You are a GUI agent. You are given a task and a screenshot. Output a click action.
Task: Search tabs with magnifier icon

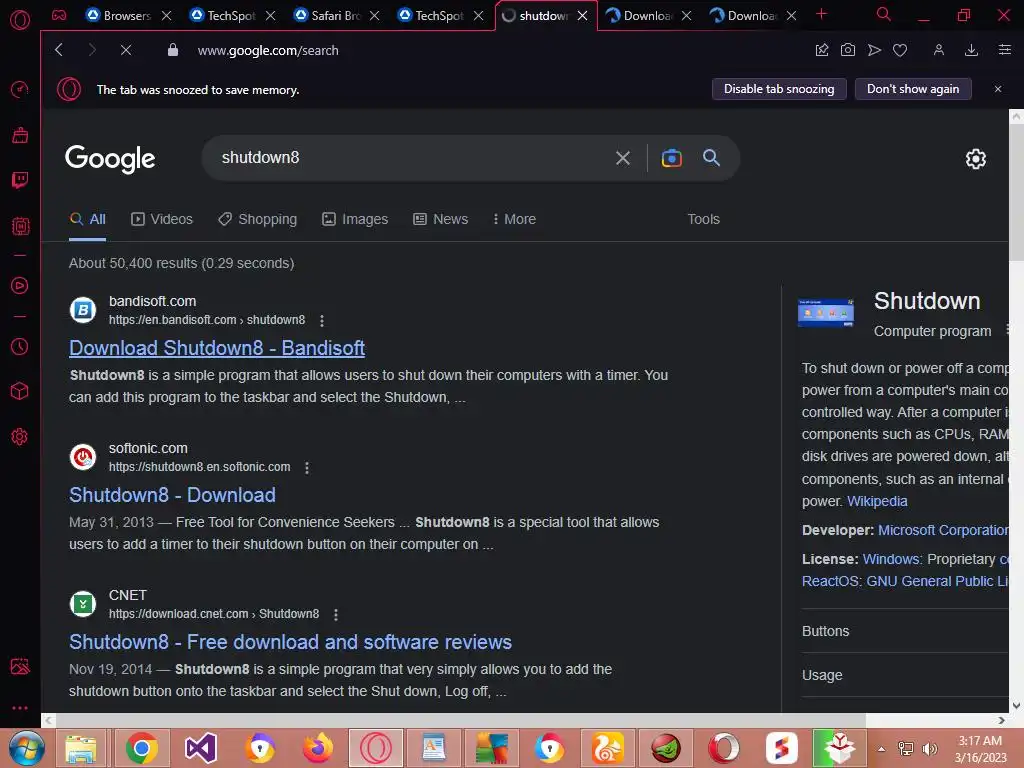(883, 14)
